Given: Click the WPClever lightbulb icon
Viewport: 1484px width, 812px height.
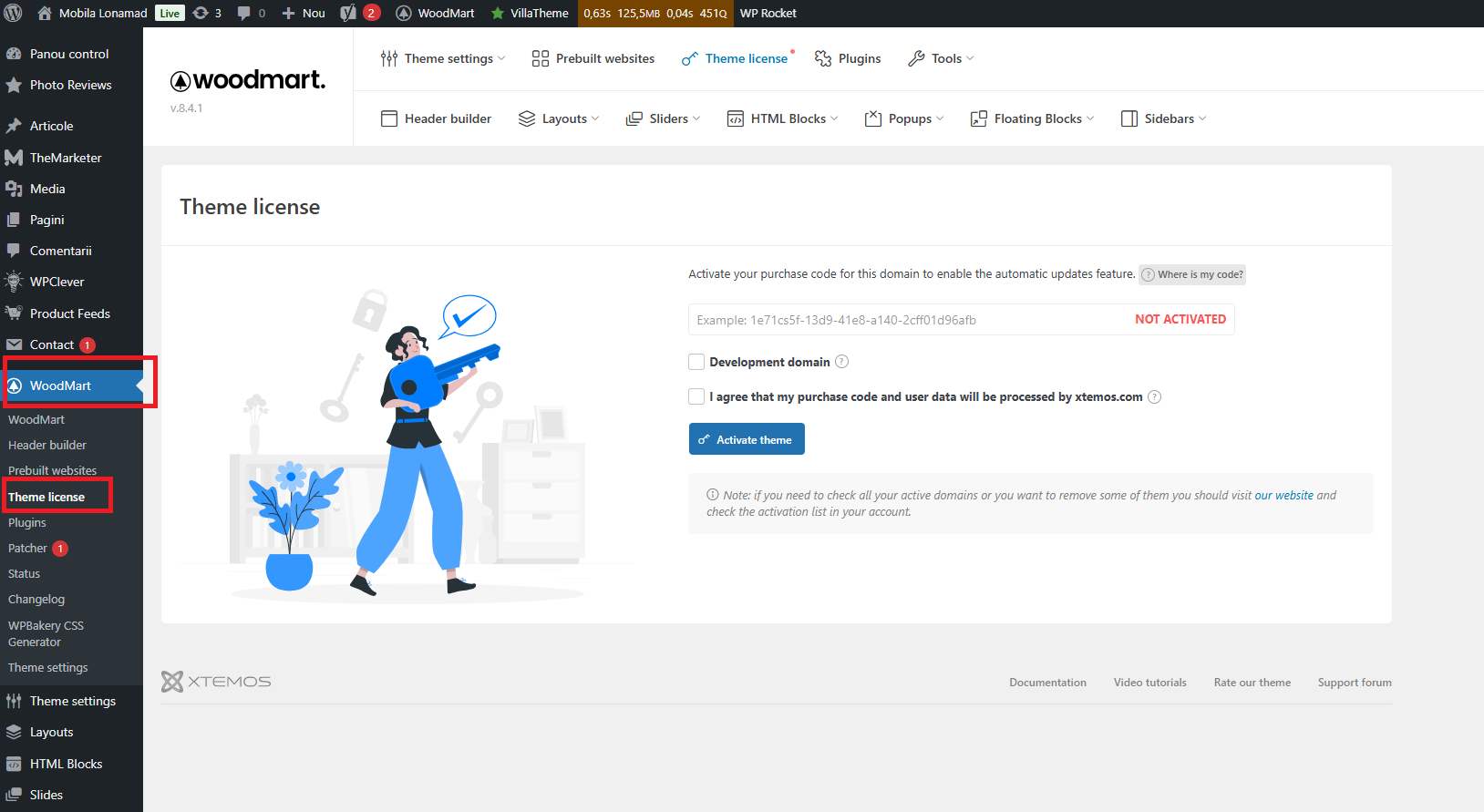Looking at the screenshot, I should tap(14, 282).
